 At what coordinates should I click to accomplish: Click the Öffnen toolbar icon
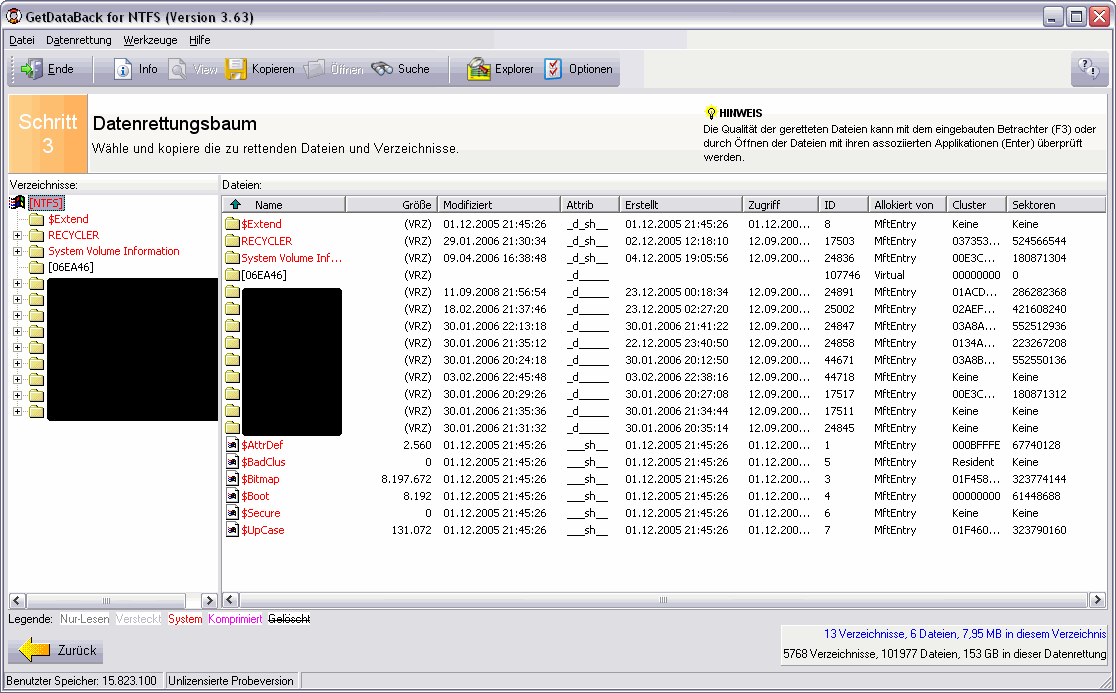pyautogui.click(x=314, y=69)
